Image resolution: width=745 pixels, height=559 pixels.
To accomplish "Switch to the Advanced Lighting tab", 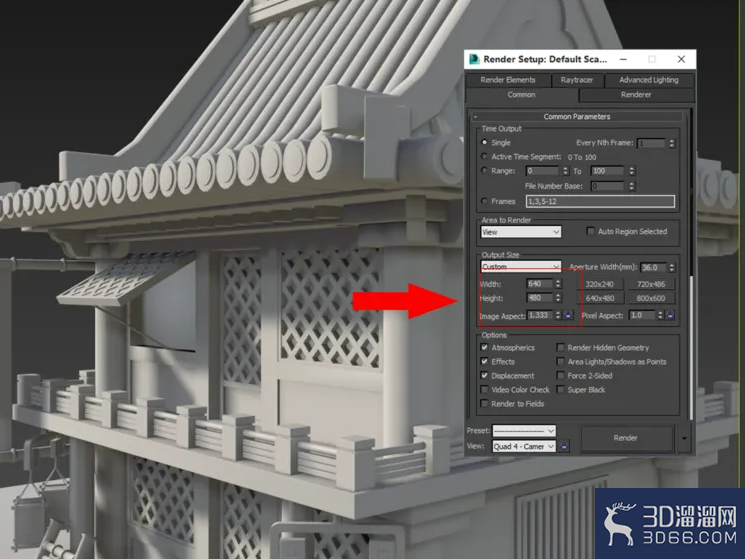I will (649, 80).
